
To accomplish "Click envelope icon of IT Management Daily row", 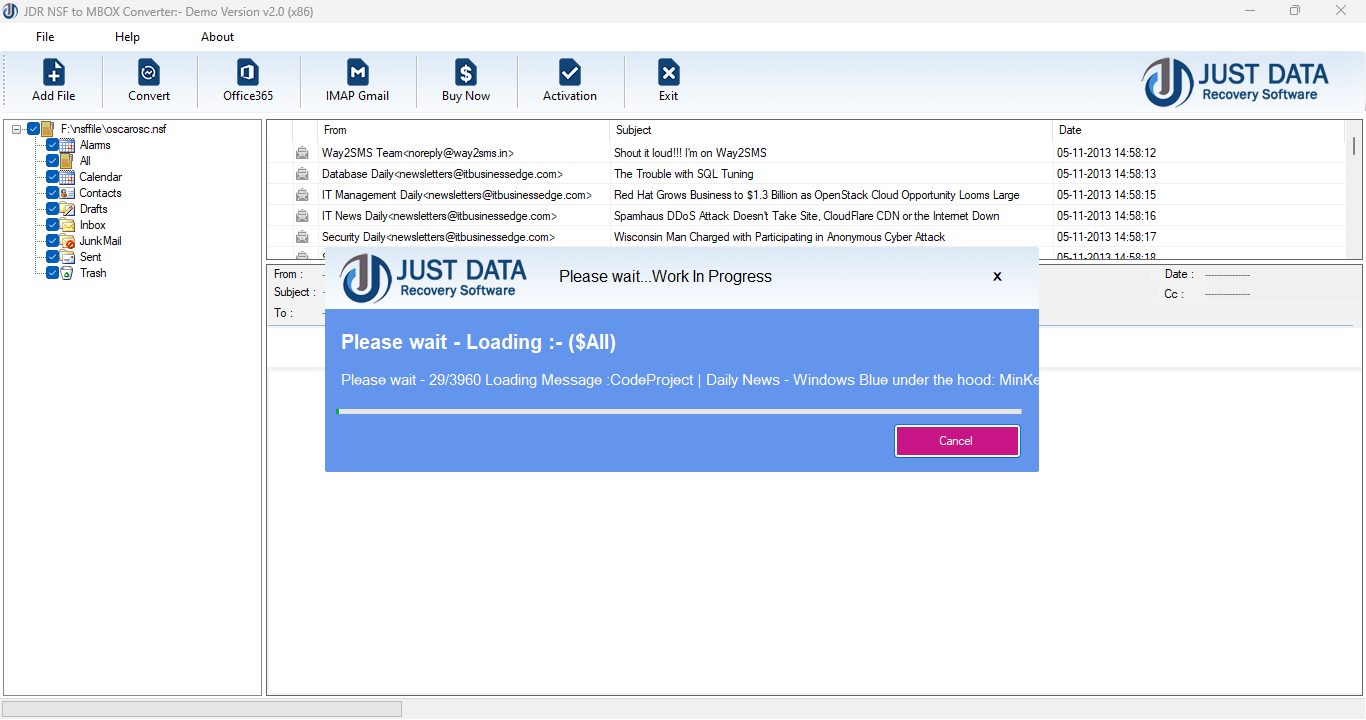I will (302, 195).
